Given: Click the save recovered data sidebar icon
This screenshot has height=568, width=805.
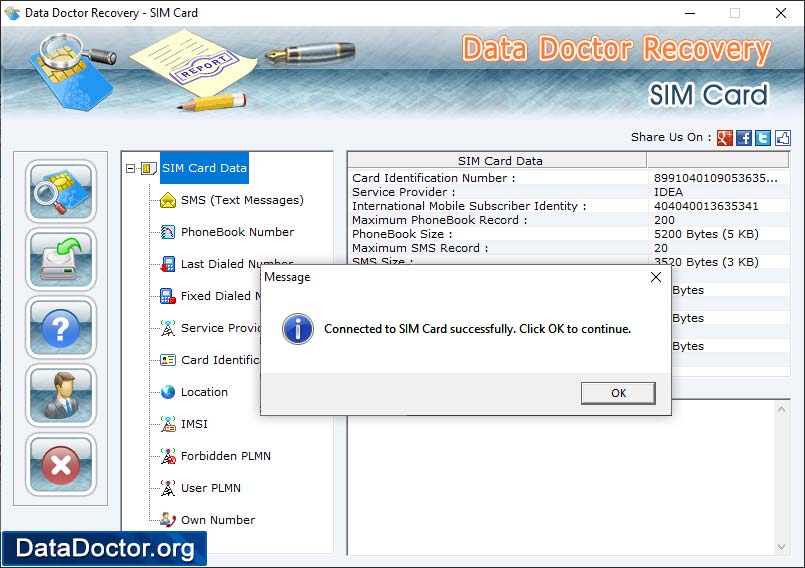Looking at the screenshot, I should coord(61,258).
